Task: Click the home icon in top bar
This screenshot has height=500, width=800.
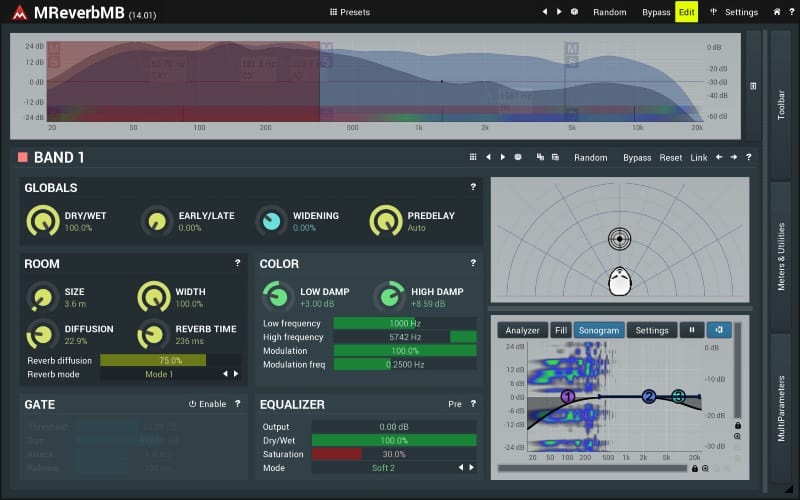Action: click(x=777, y=12)
